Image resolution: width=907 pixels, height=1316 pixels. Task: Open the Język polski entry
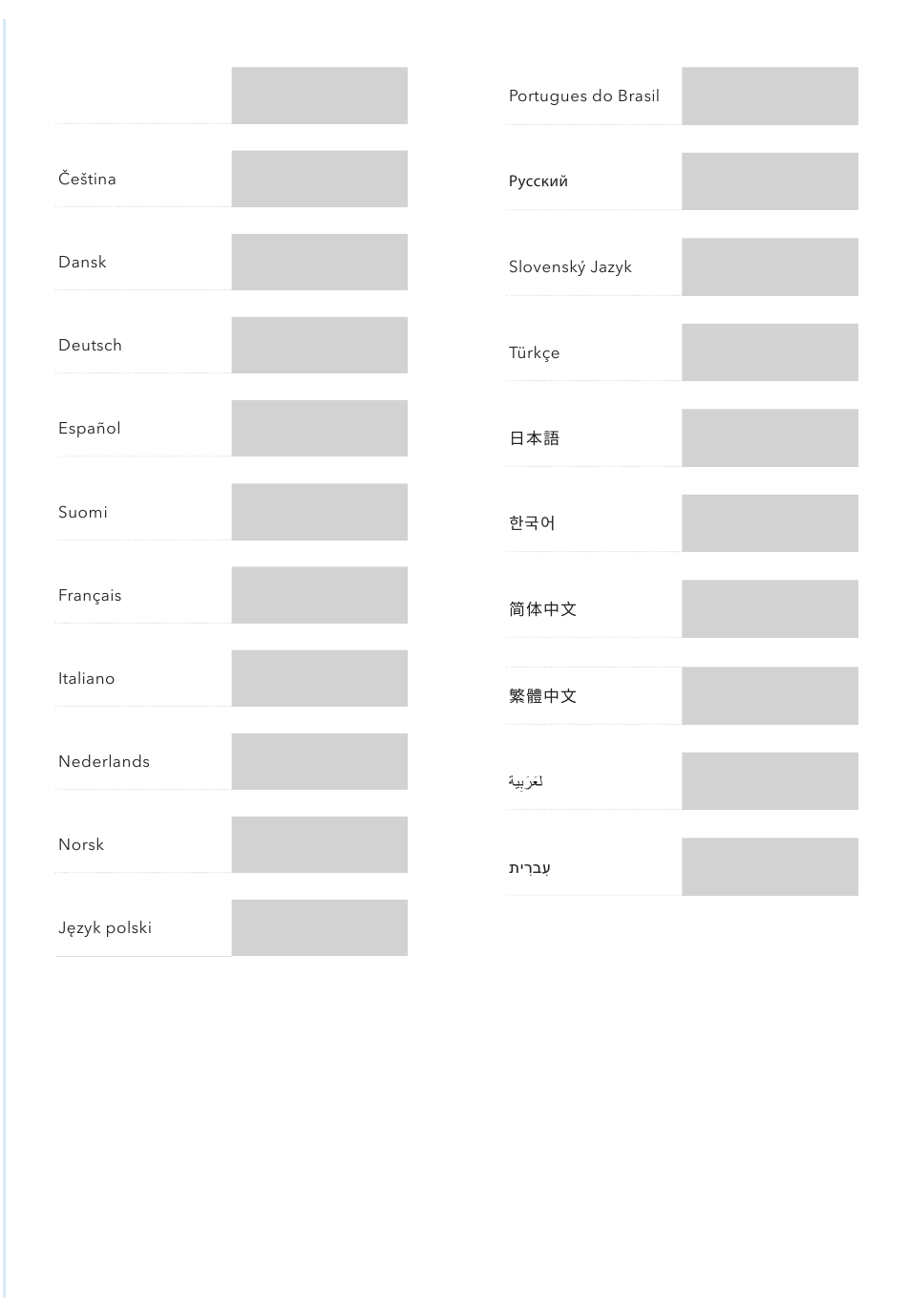coord(105,928)
